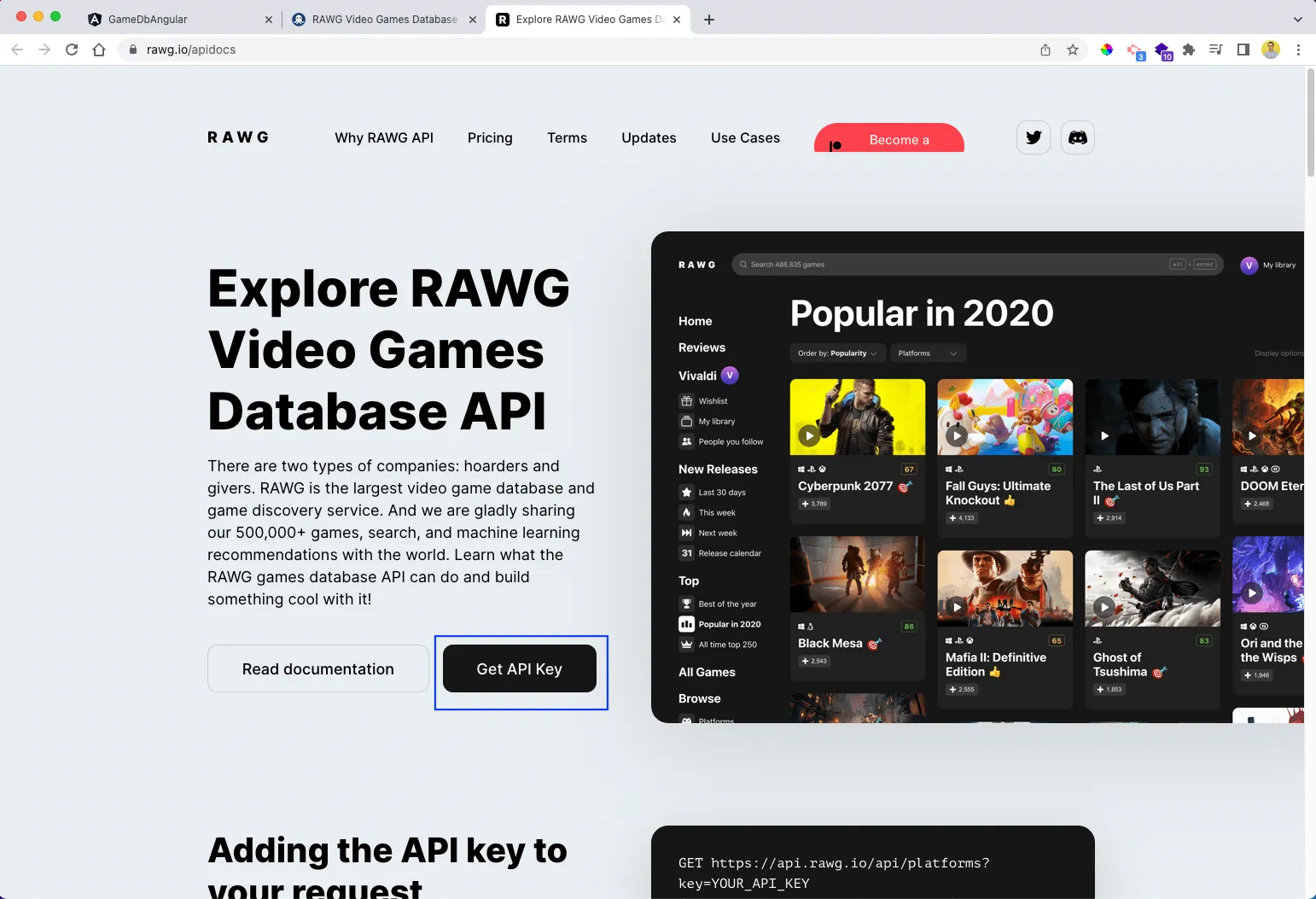Open the media controls music icon

pos(1216,50)
